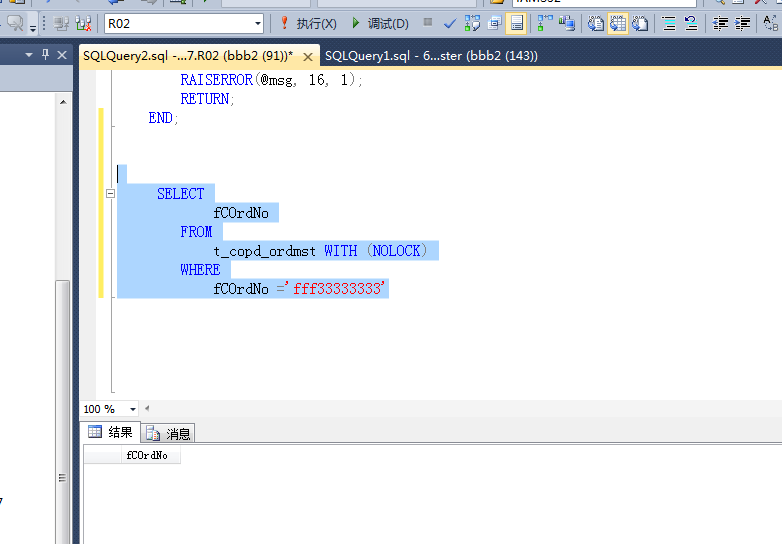
Task: Click the RETURN keyword in the editor
Action: [204, 99]
